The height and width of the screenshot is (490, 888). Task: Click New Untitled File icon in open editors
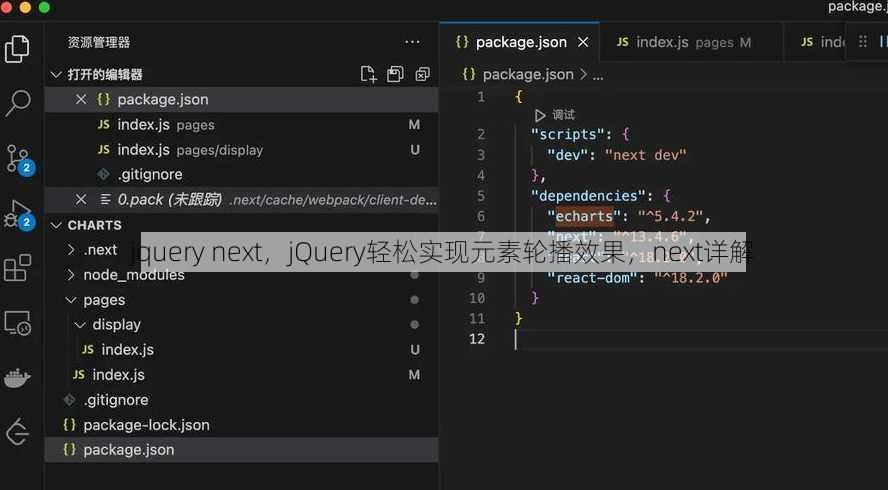(368, 74)
